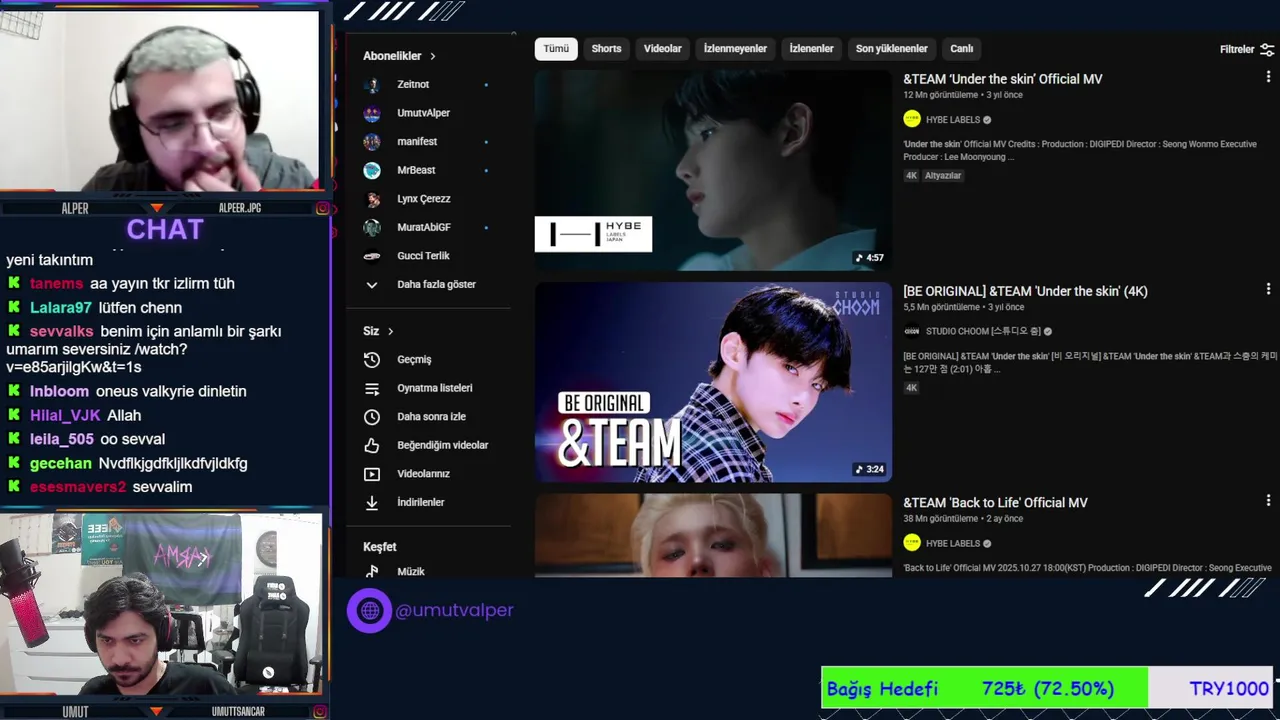This screenshot has height=720, width=1280.
Task: Select the Canlı filter chip
Action: tap(961, 48)
